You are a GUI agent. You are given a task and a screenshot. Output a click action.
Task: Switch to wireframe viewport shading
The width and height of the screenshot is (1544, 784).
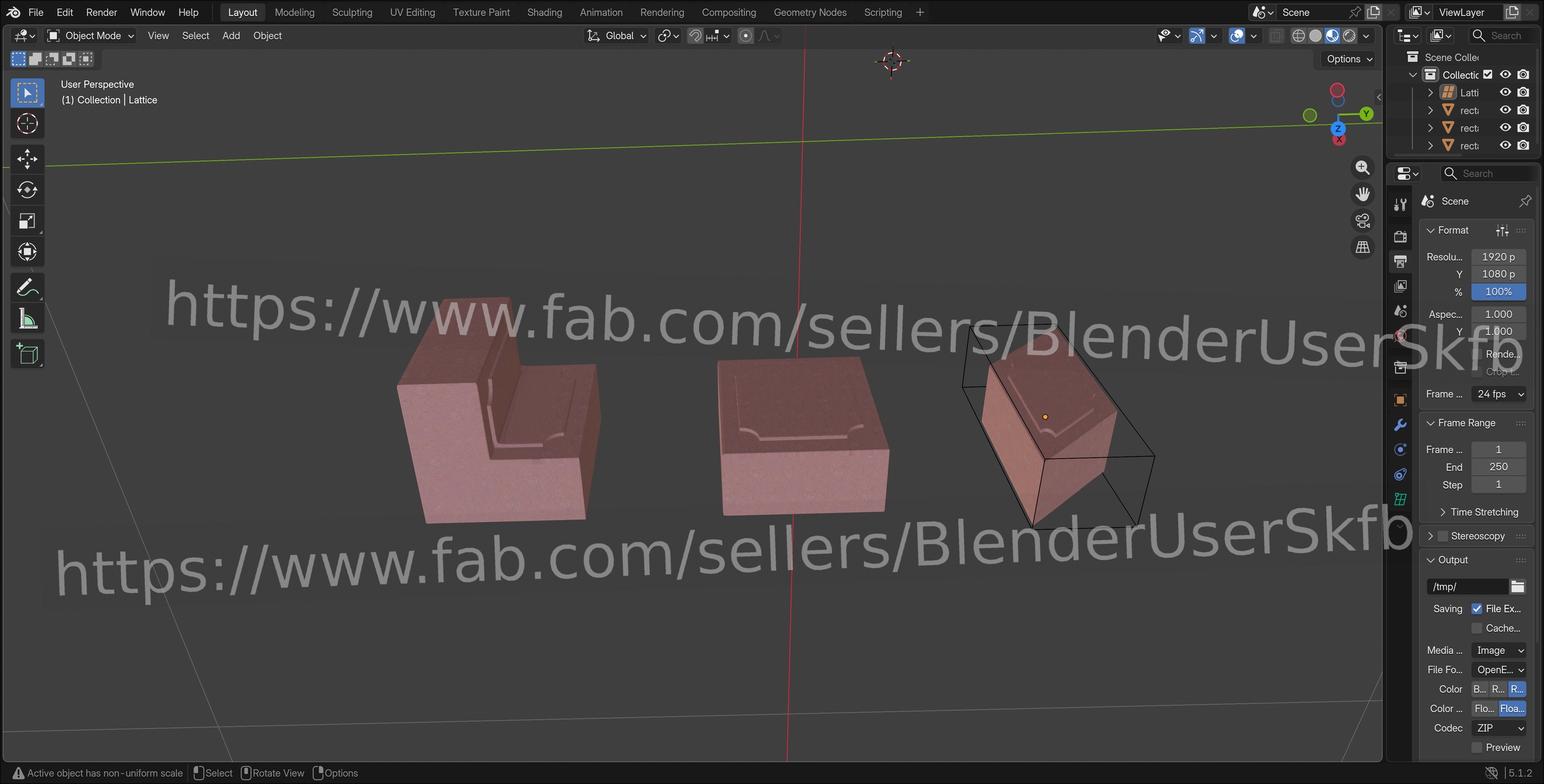point(1298,36)
